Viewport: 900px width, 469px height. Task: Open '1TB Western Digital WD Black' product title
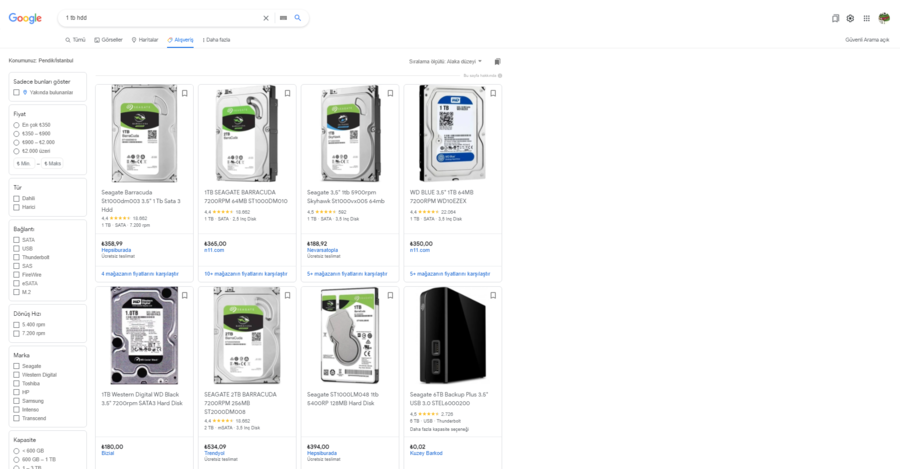142,399
